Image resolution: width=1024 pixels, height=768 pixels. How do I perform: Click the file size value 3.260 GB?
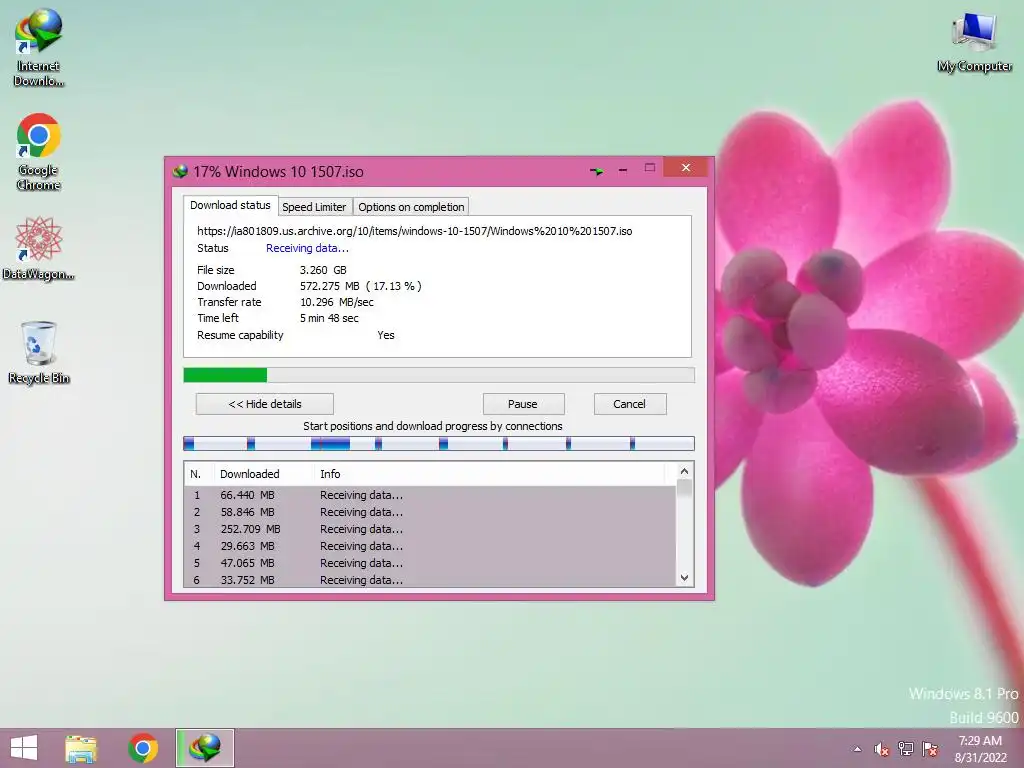pyautogui.click(x=323, y=270)
